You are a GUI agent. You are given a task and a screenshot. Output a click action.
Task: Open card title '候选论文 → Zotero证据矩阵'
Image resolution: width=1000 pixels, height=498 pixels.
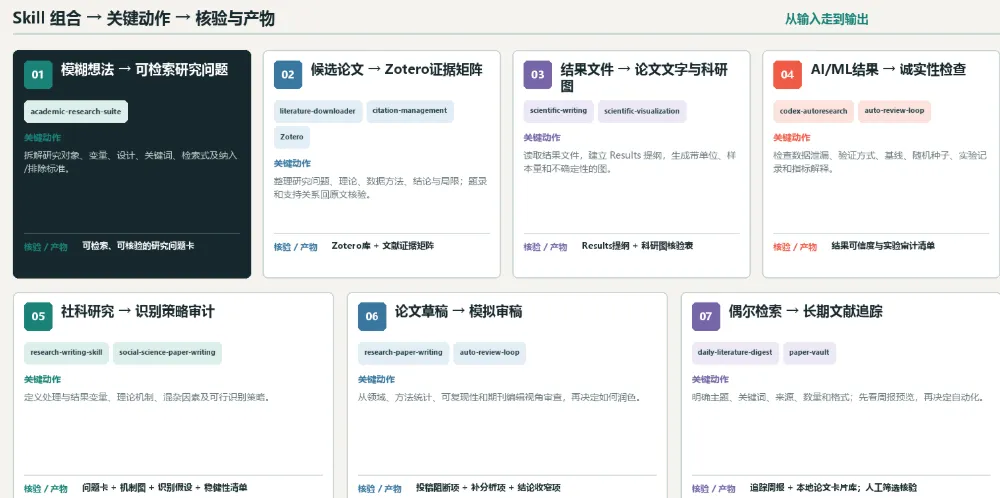click(397, 70)
